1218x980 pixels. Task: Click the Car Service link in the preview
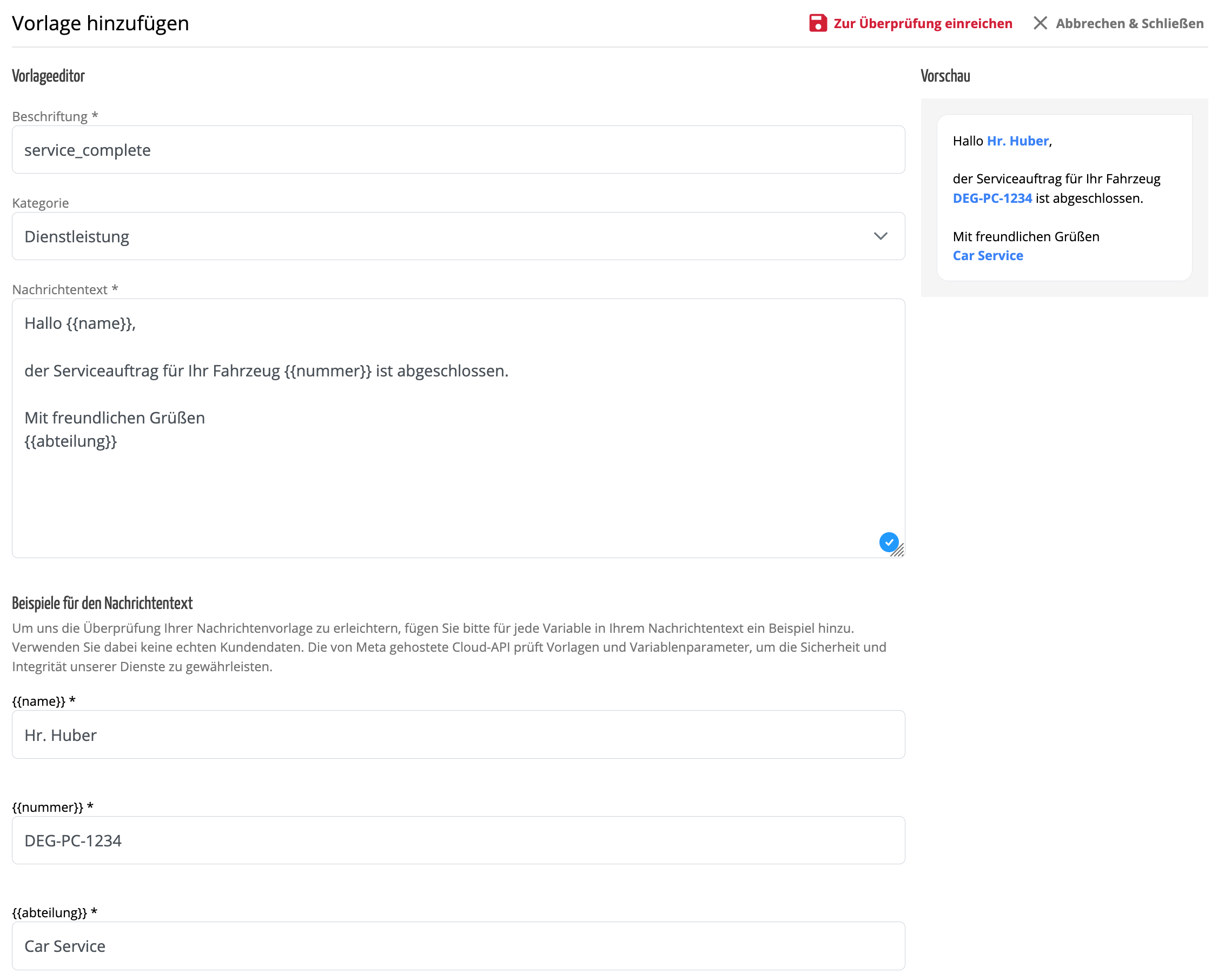pyautogui.click(x=988, y=255)
